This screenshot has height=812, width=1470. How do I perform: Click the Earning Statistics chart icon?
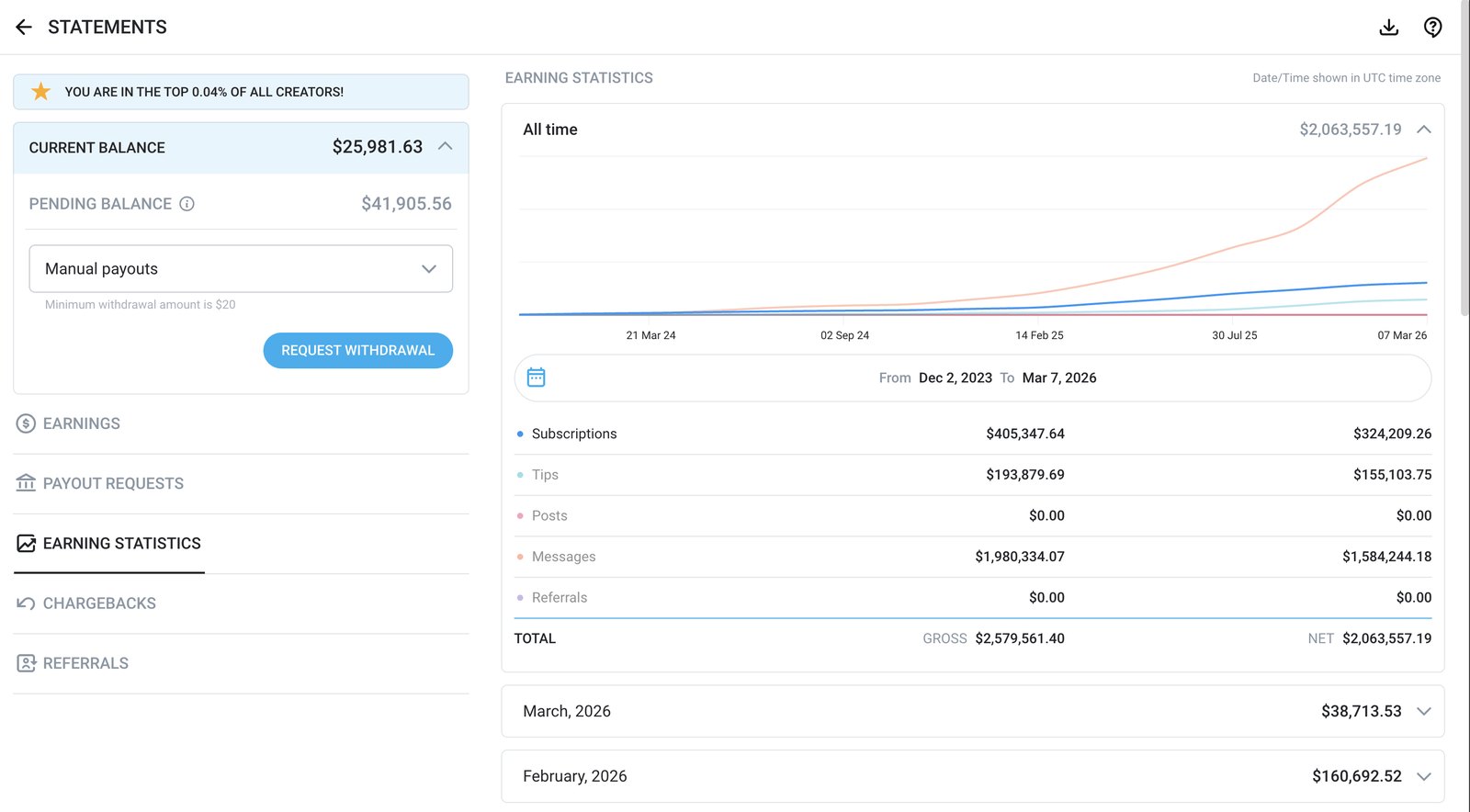point(26,544)
